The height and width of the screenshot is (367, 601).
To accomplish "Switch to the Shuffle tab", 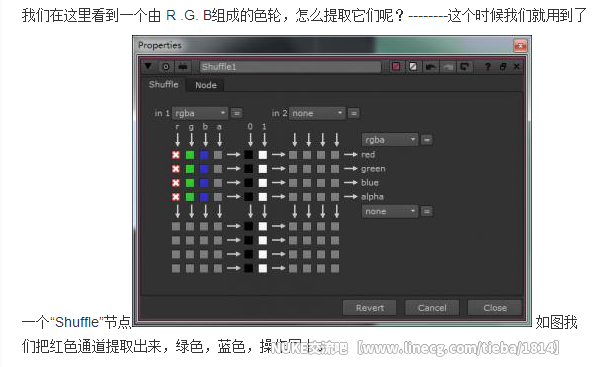I will pos(163,84).
